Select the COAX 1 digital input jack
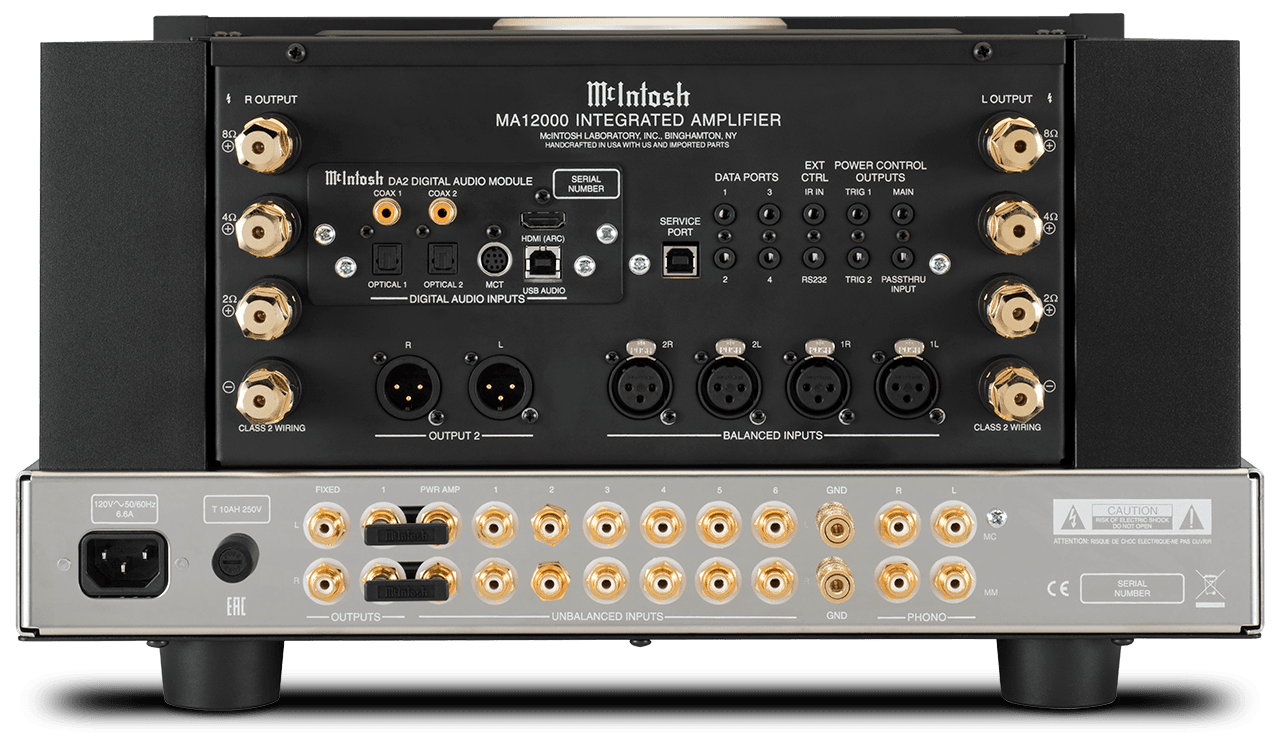1280x735 pixels. point(387,211)
